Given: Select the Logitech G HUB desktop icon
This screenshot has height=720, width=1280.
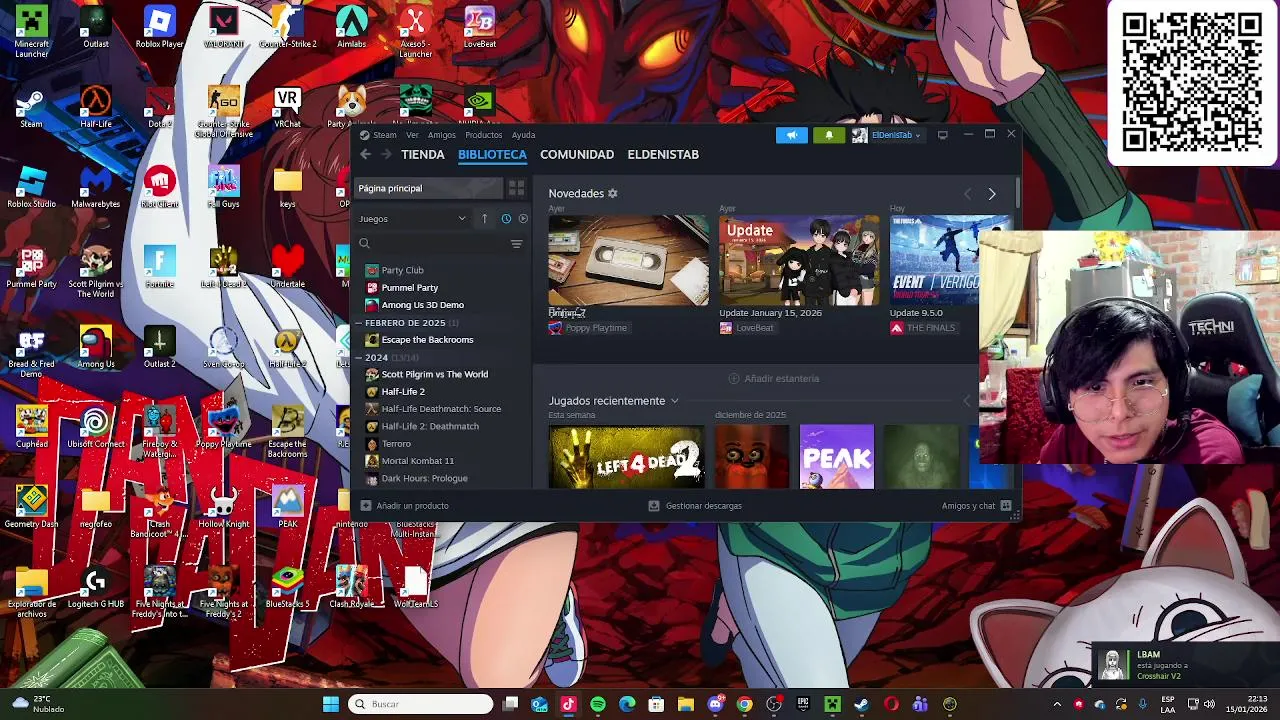Looking at the screenshot, I should (x=95, y=588).
